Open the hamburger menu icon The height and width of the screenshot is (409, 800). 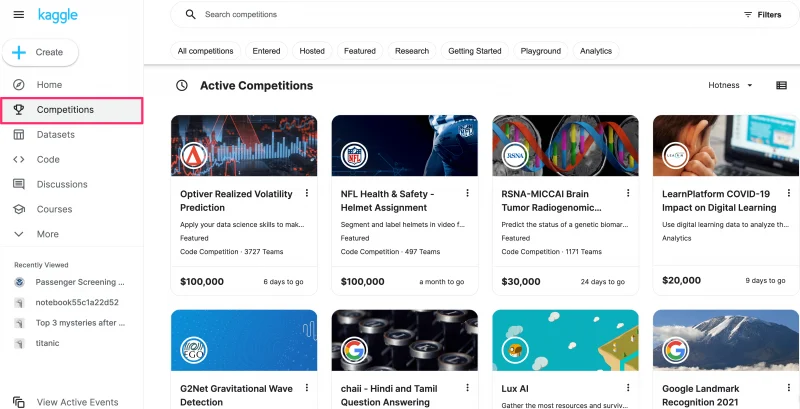click(x=19, y=15)
